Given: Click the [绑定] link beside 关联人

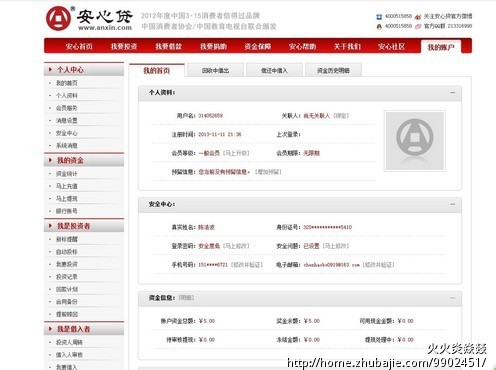Looking at the screenshot, I should (x=341, y=116).
